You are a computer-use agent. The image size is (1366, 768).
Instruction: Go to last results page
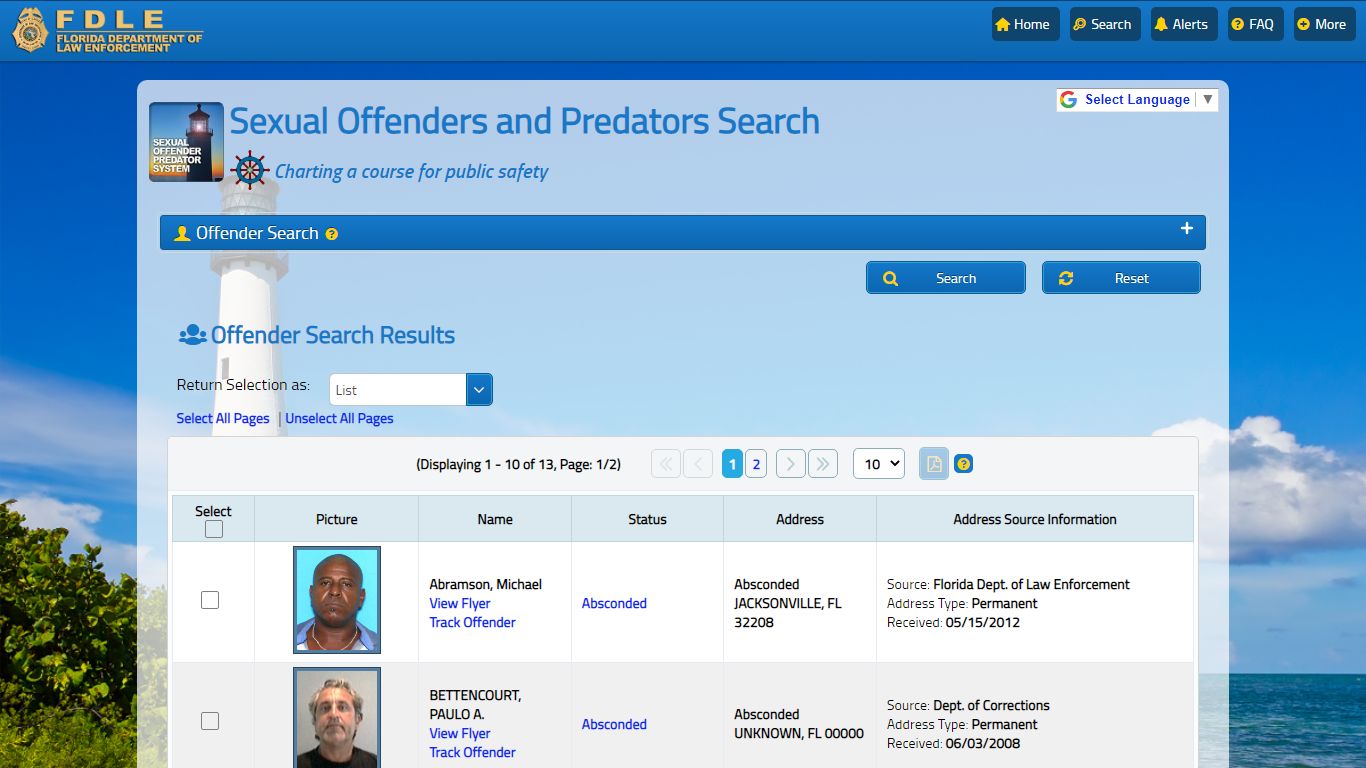(x=823, y=464)
